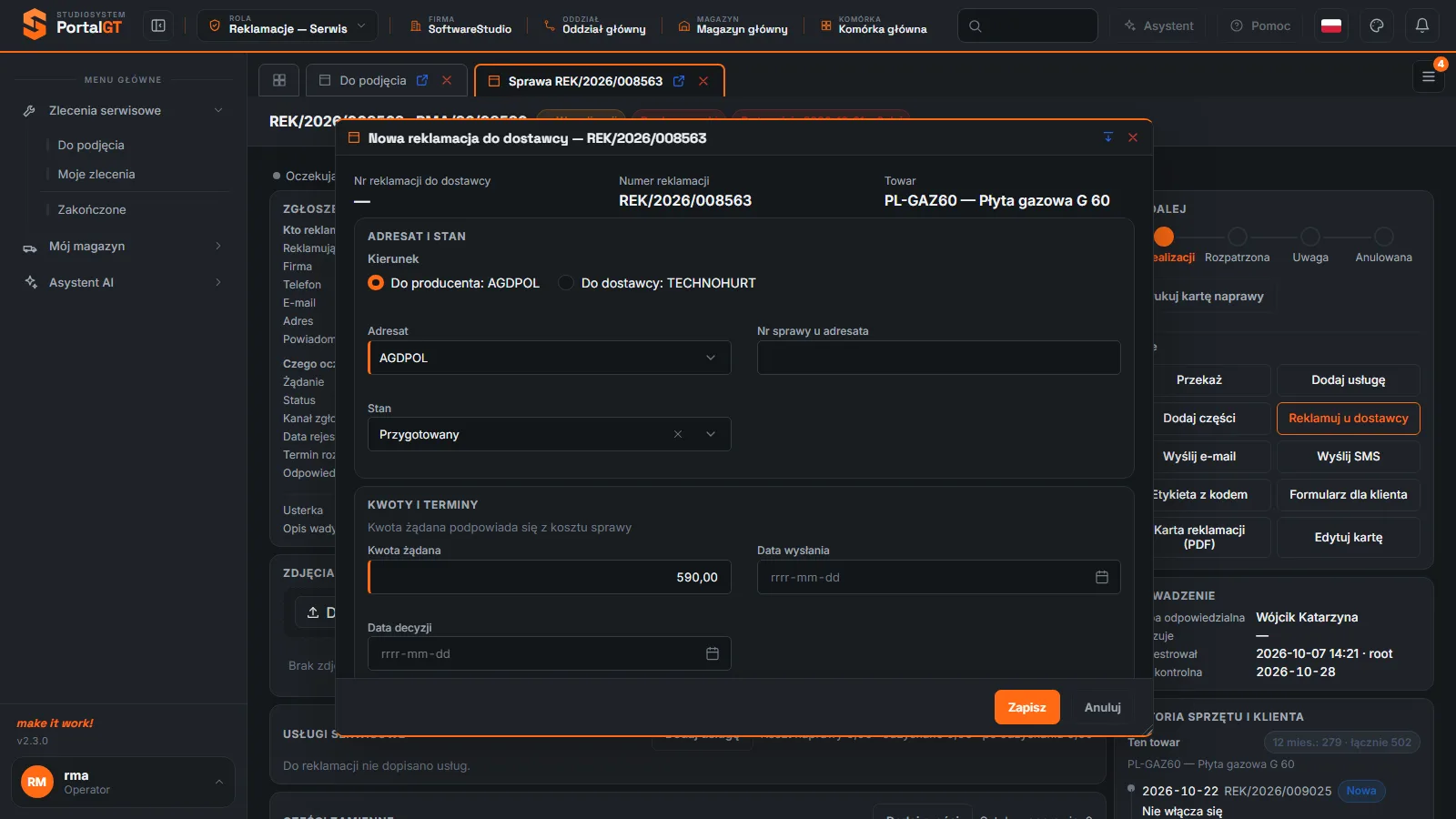Pin the Nowa reklamacja dialog

[1108, 137]
